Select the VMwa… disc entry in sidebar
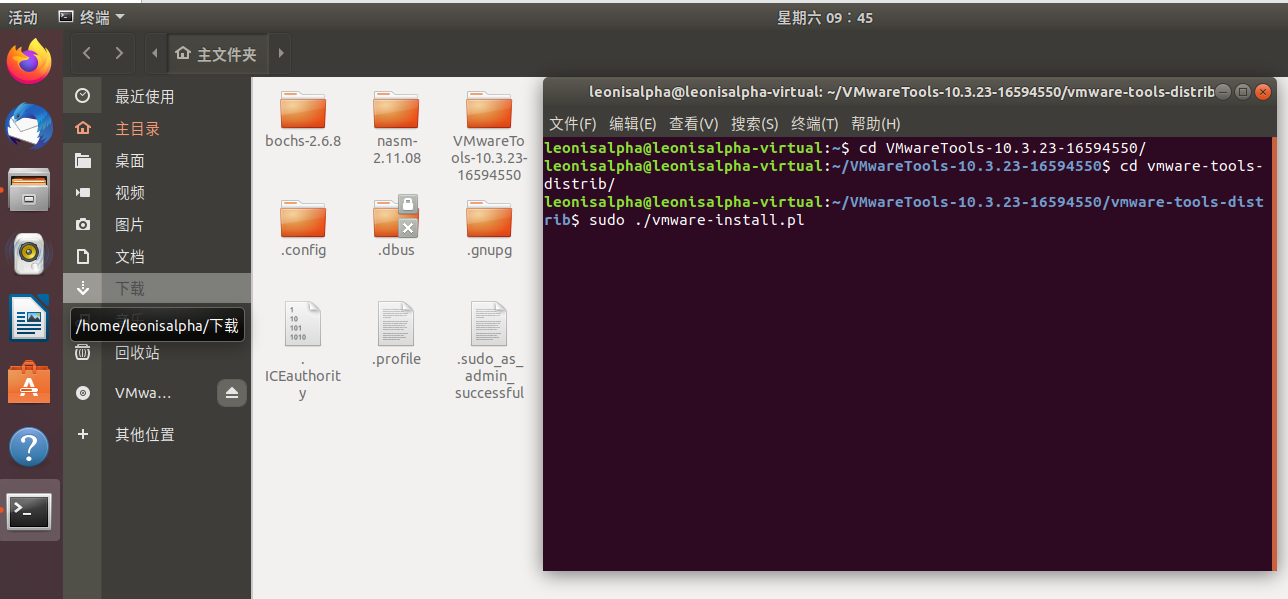The image size is (1288, 599). point(143,393)
